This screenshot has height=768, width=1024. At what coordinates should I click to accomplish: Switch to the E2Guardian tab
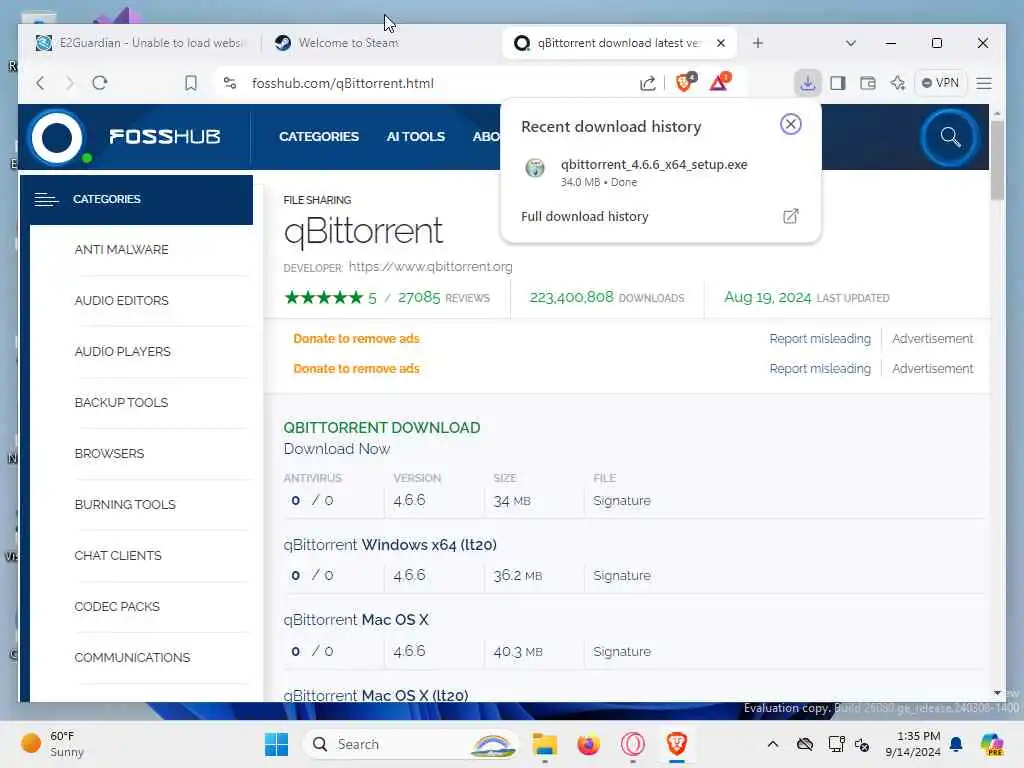pos(141,42)
